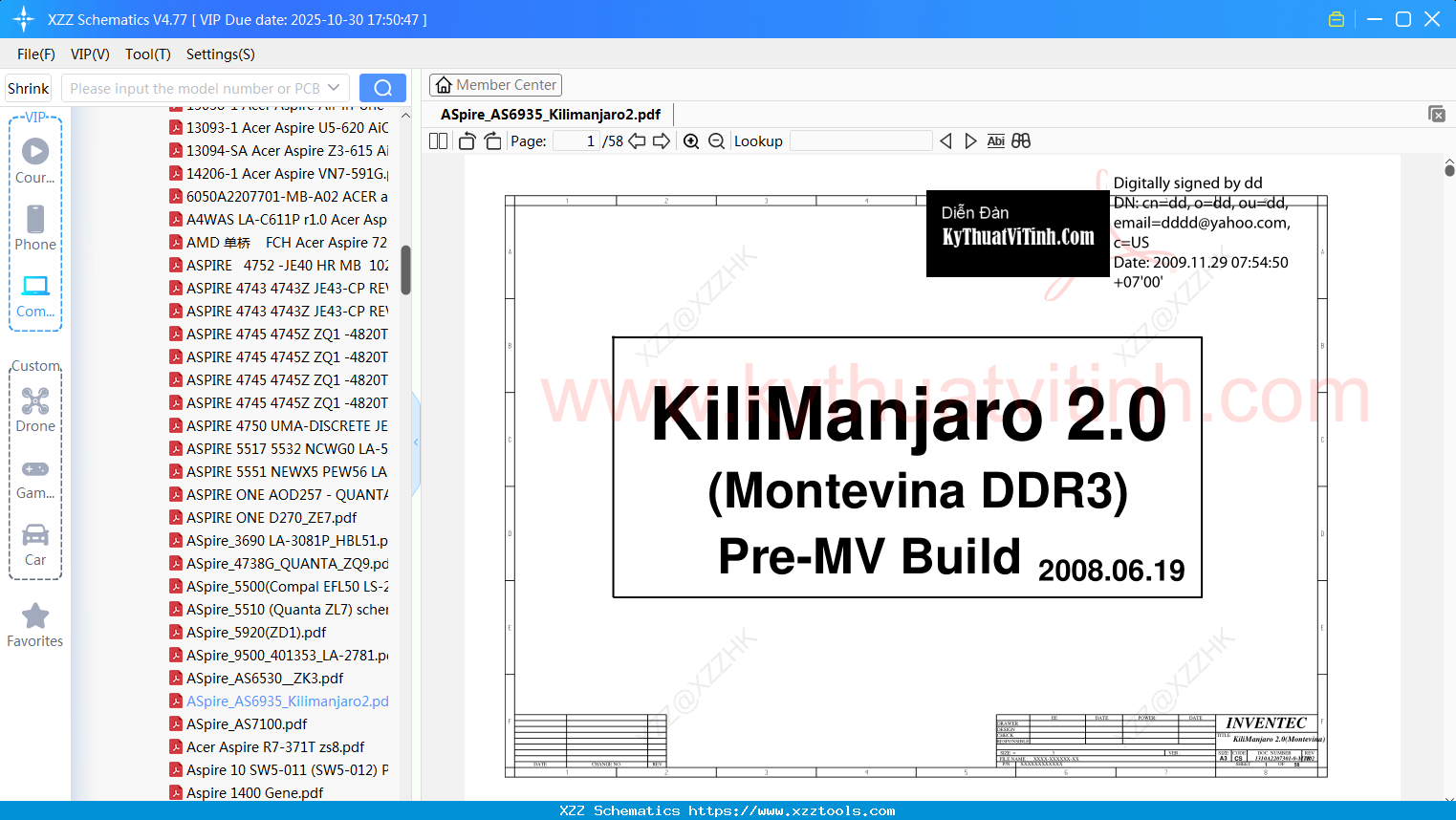The height and width of the screenshot is (820, 1456).
Task: Open the model number dropdown arrow
Action: click(x=334, y=88)
